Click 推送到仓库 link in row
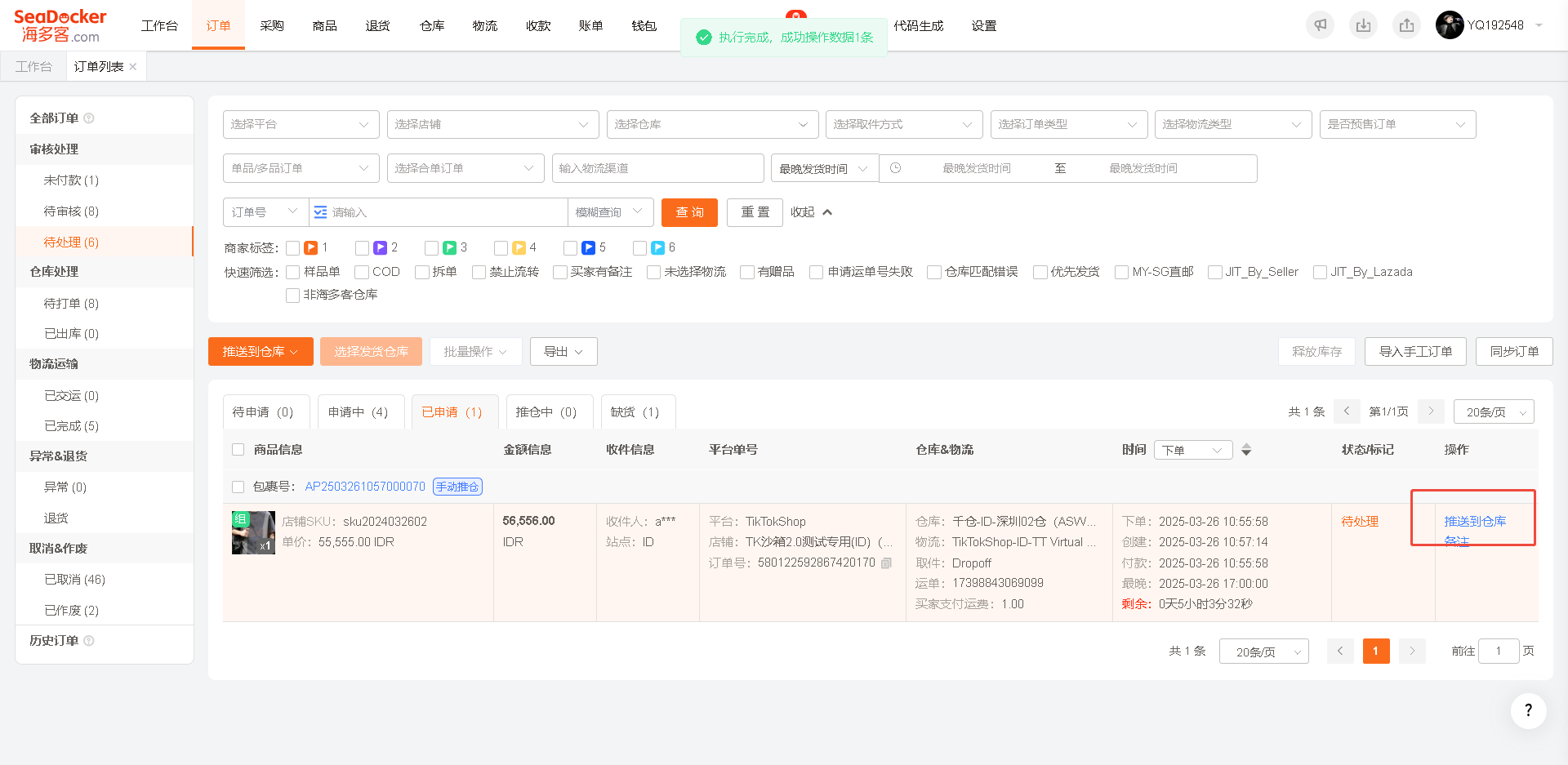 pos(1475,521)
